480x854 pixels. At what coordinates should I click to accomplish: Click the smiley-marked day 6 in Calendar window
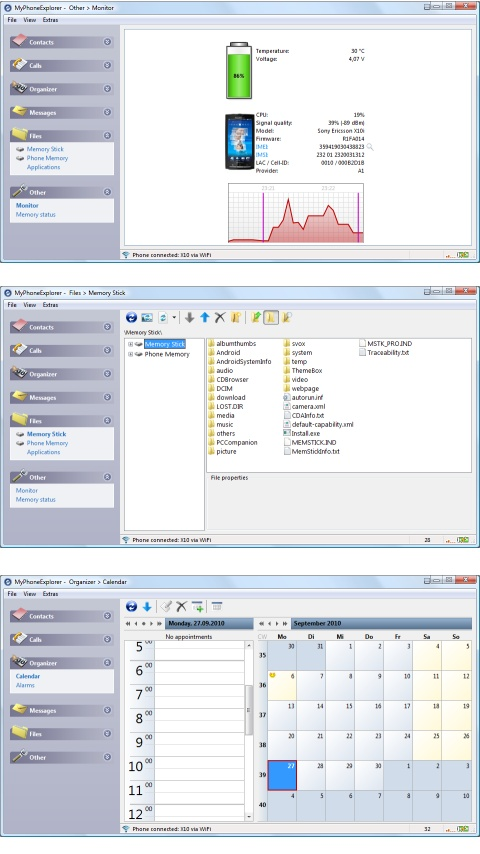tap(282, 686)
